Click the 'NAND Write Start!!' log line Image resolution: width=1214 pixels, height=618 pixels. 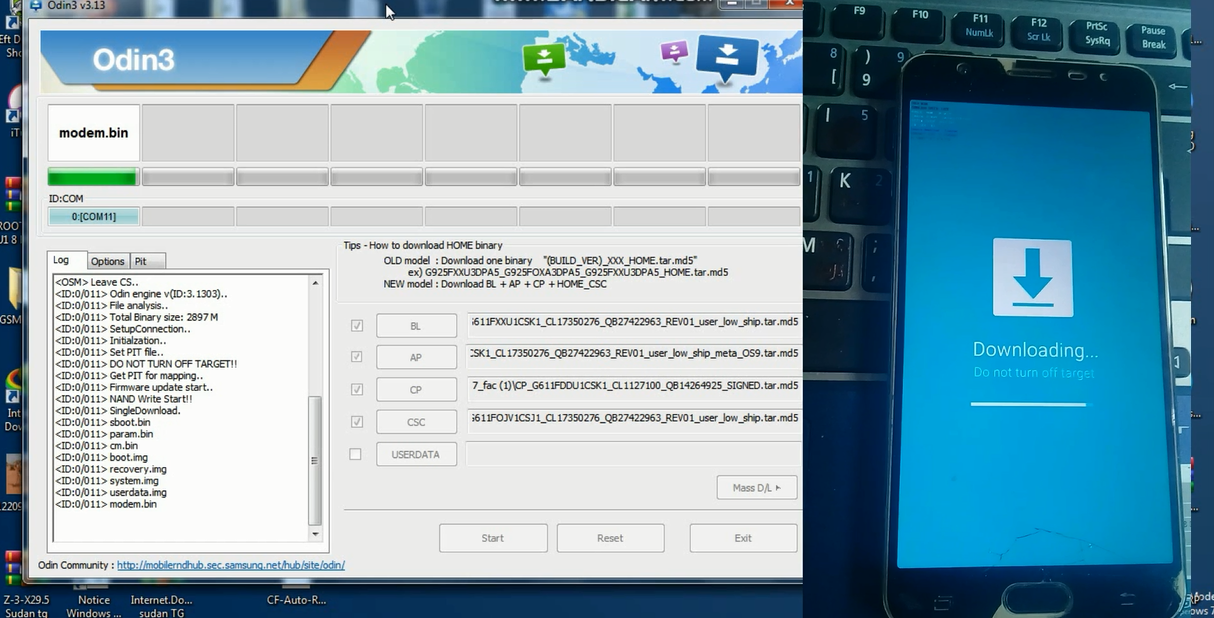pyautogui.click(x=124, y=399)
